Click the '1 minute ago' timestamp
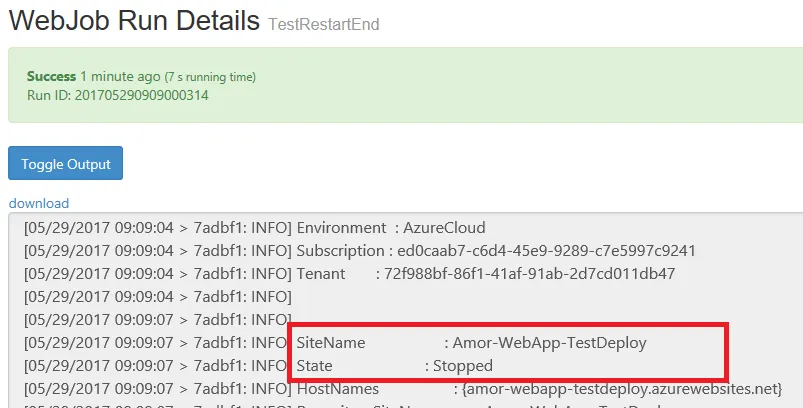The width and height of the screenshot is (803, 408). tap(120, 76)
